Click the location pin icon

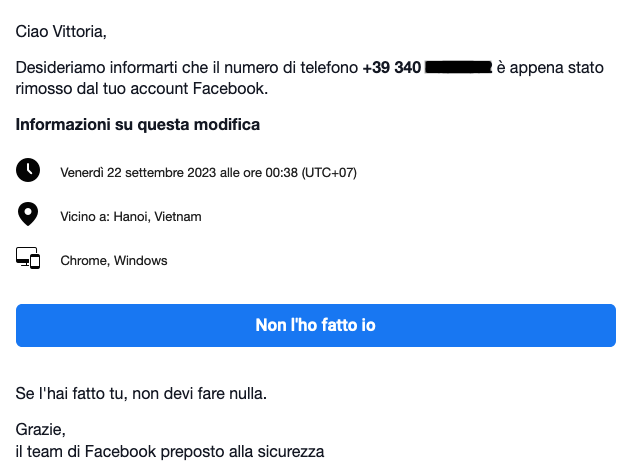tap(28, 214)
